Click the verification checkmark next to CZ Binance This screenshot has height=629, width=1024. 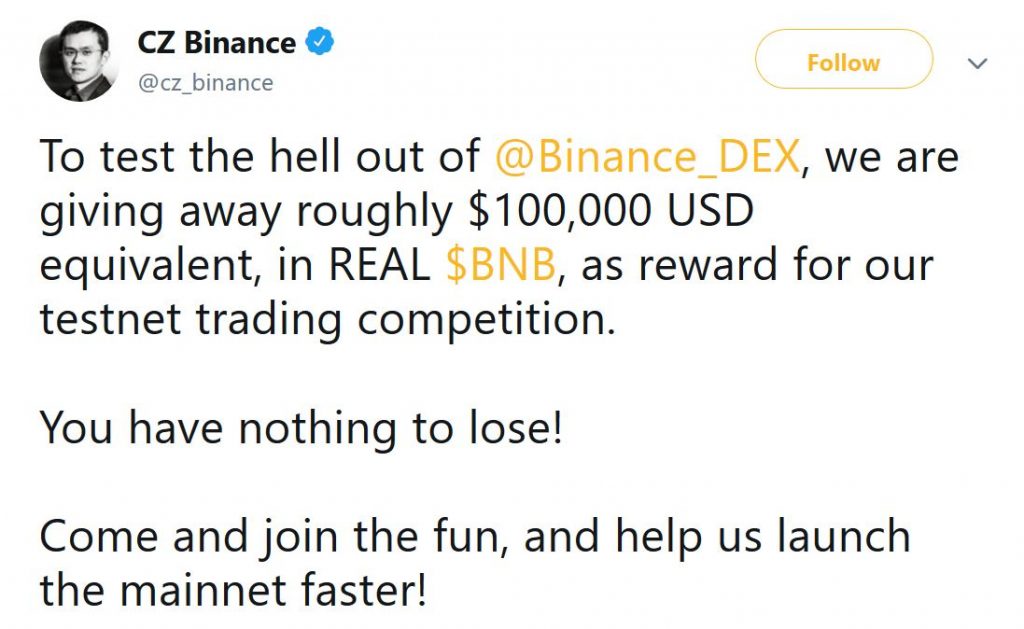pos(318,38)
